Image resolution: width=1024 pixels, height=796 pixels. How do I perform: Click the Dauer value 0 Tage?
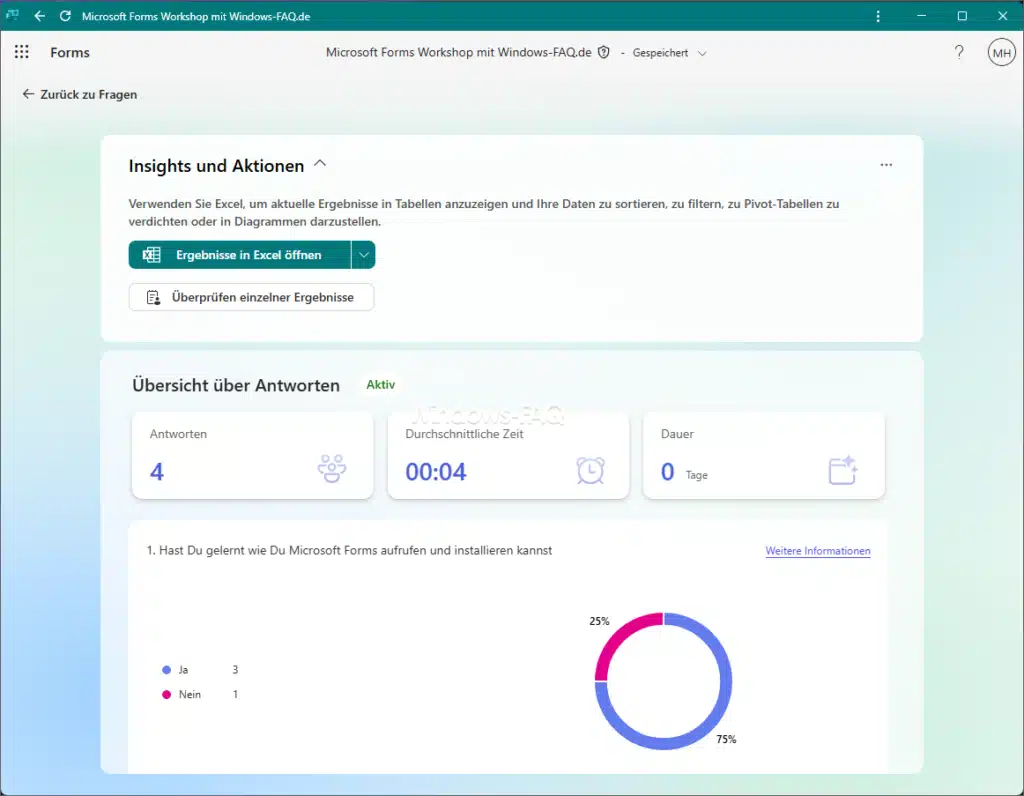684,472
